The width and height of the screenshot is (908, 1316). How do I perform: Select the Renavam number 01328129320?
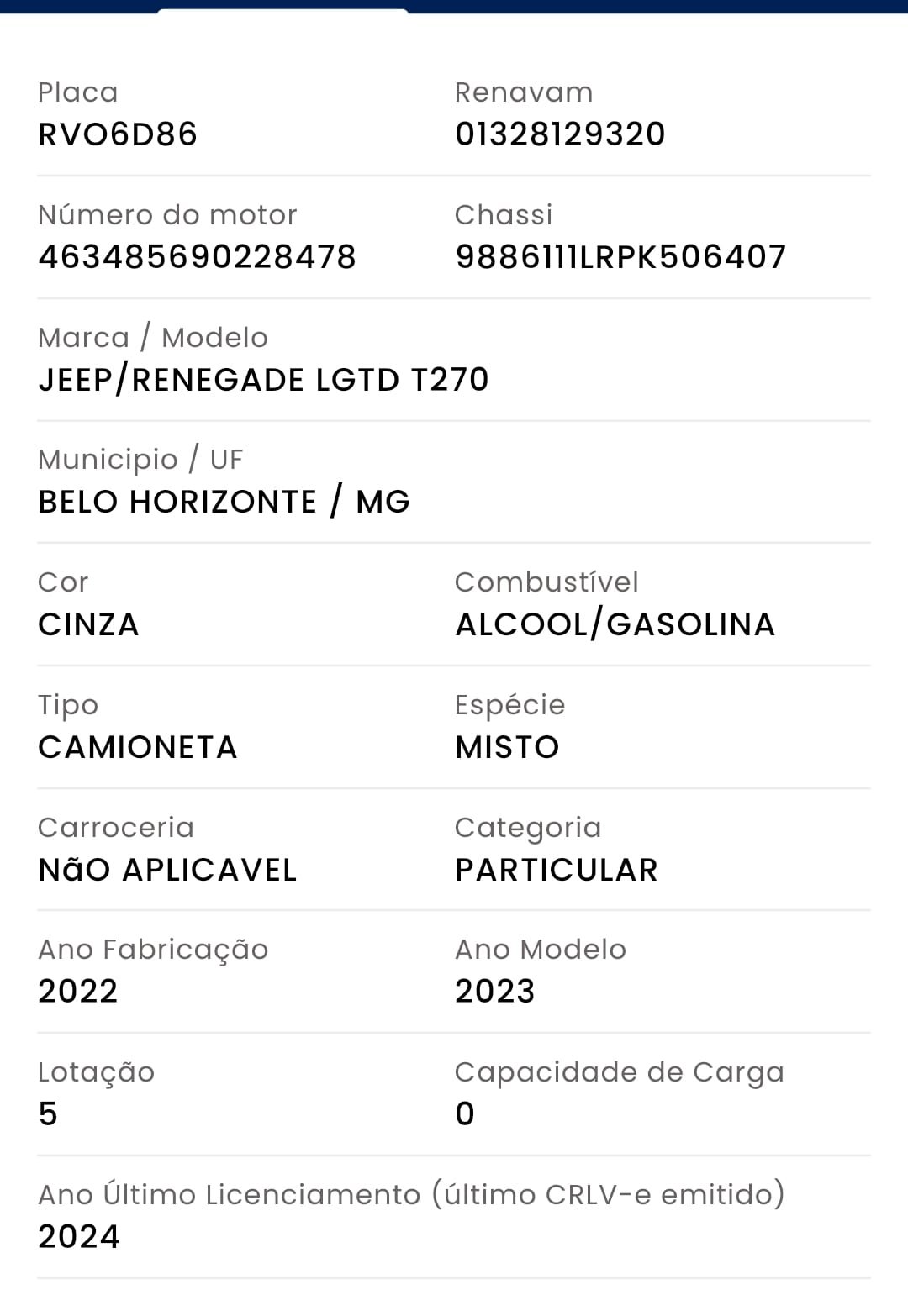pyautogui.click(x=560, y=134)
